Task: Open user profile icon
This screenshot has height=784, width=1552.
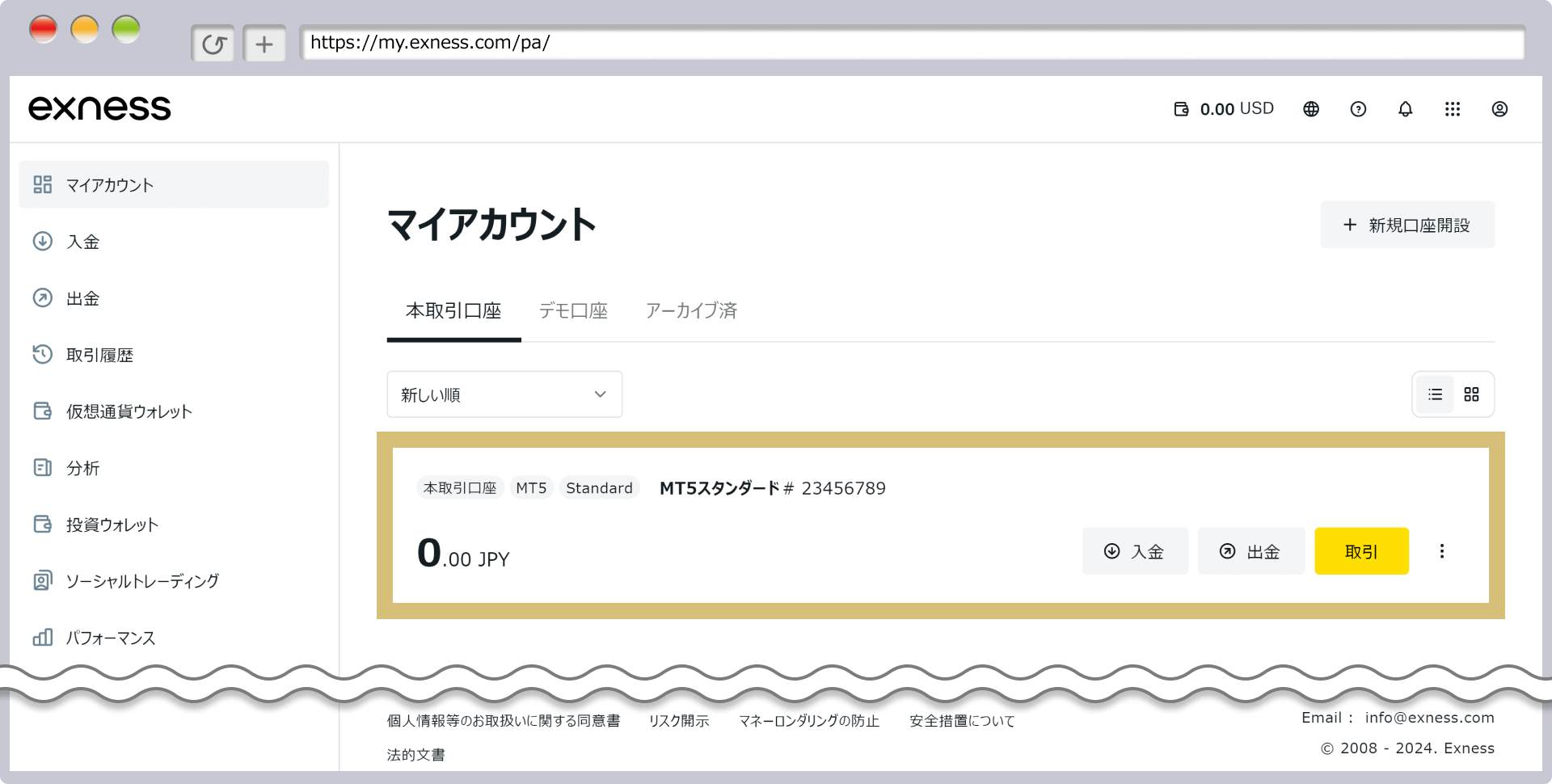Action: (x=1499, y=109)
